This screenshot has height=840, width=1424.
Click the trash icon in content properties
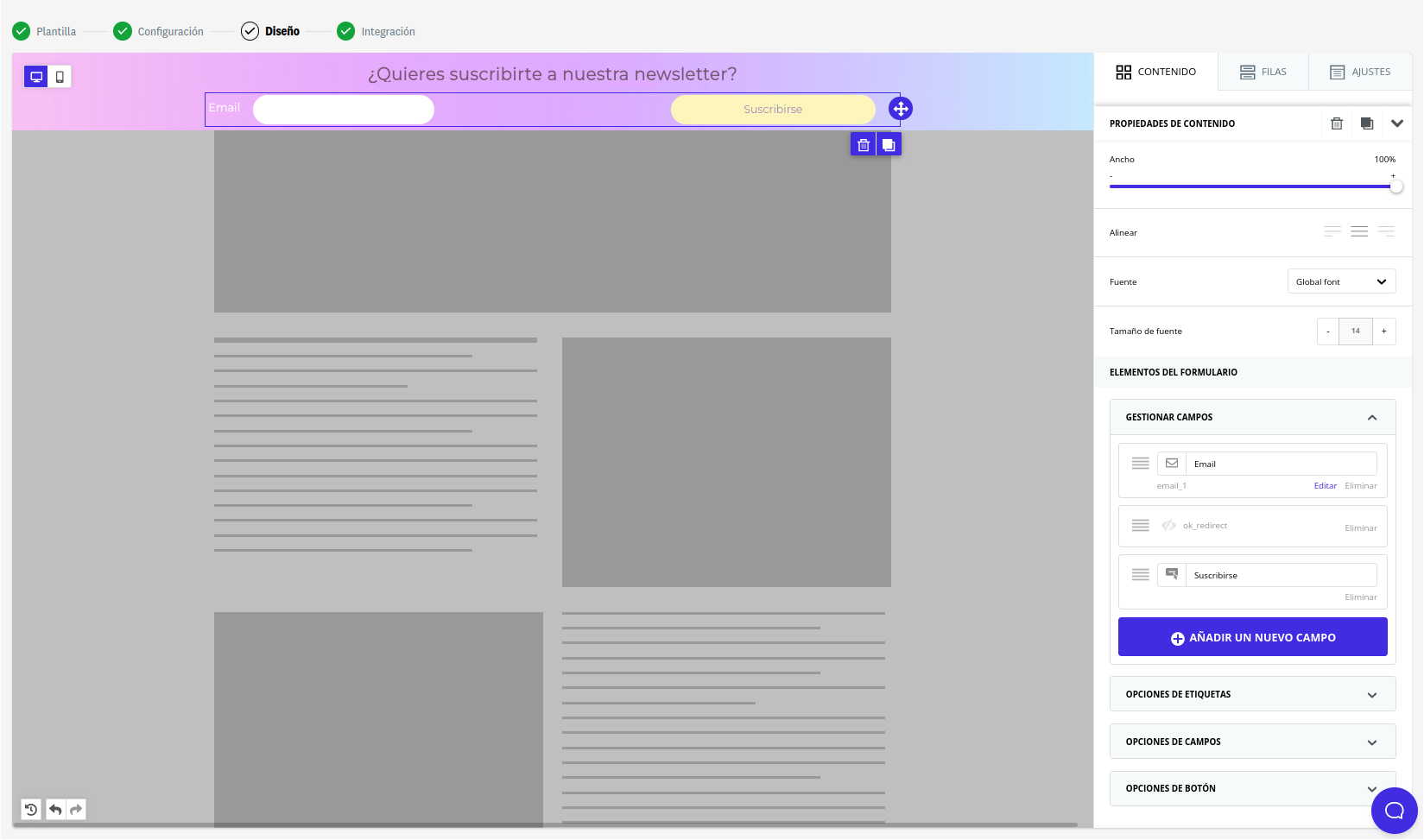[x=1337, y=123]
